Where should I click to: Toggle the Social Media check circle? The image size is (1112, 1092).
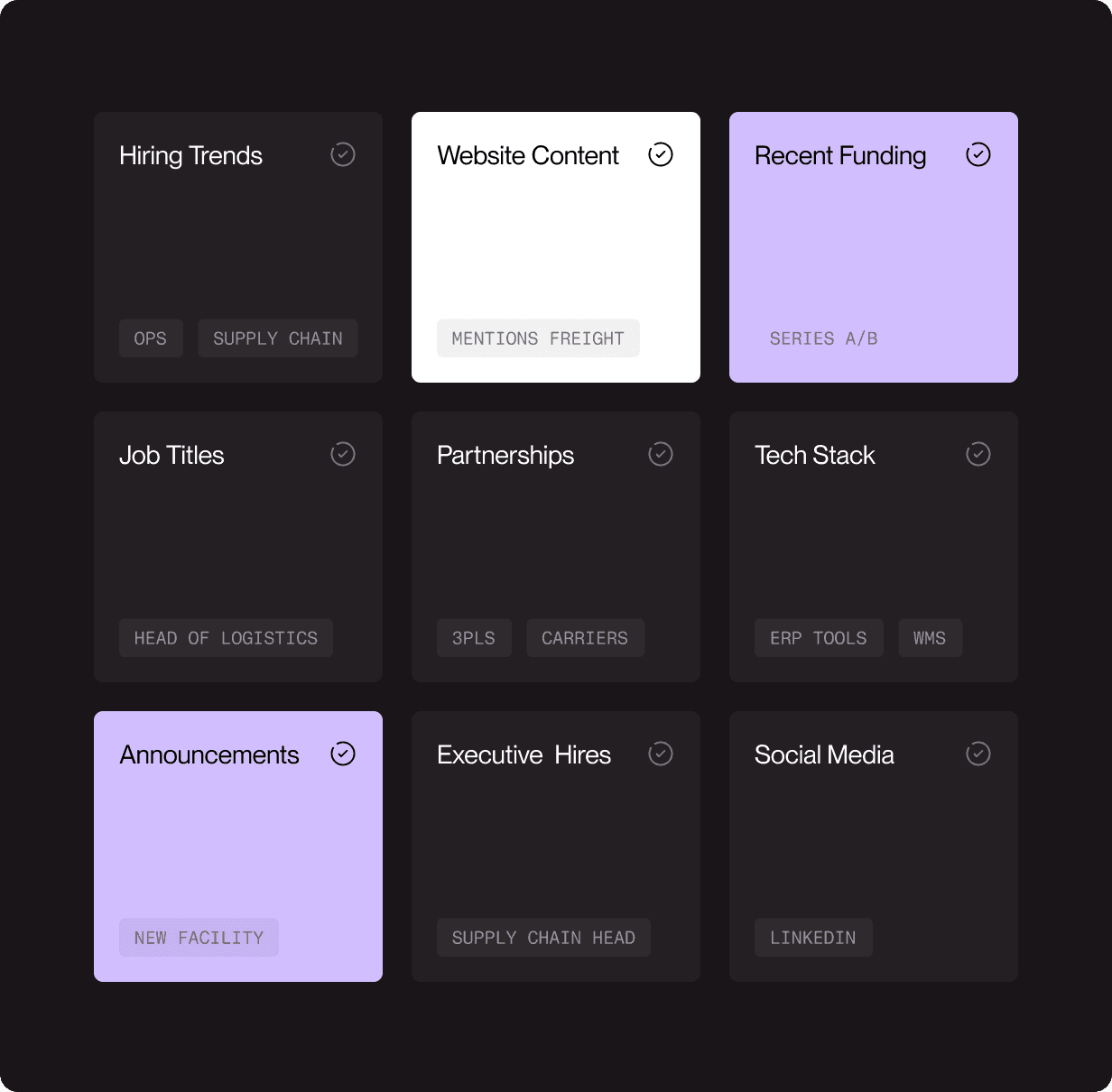tap(978, 754)
